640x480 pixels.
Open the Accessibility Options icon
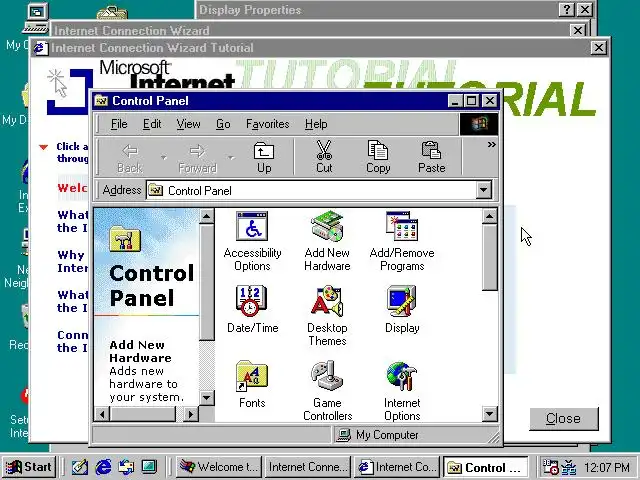252,241
